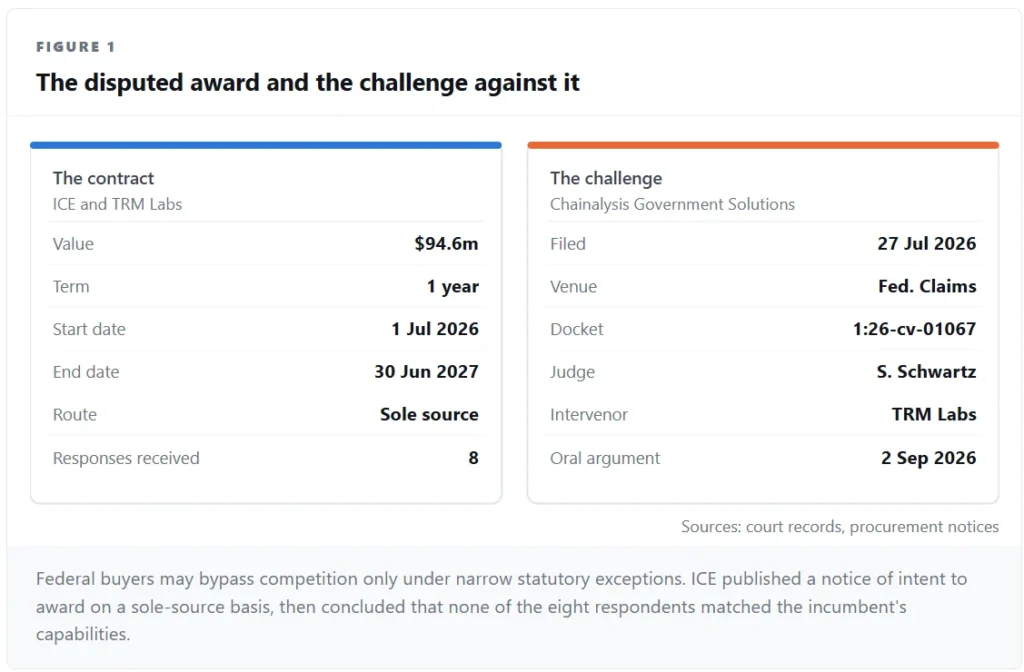Click the Responses received count of 8
This screenshot has width=1024, height=672.
(473, 458)
